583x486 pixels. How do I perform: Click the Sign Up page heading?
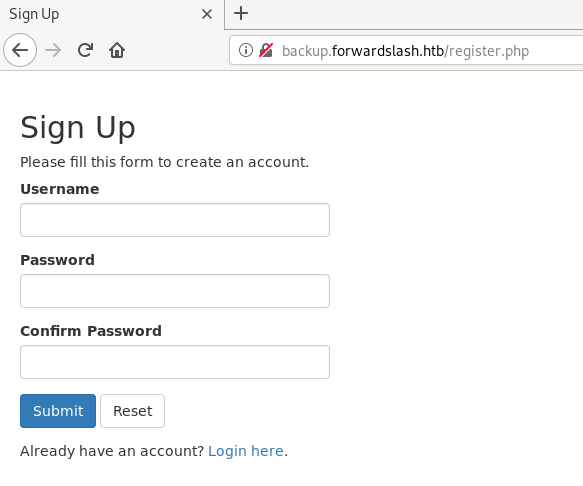point(78,128)
